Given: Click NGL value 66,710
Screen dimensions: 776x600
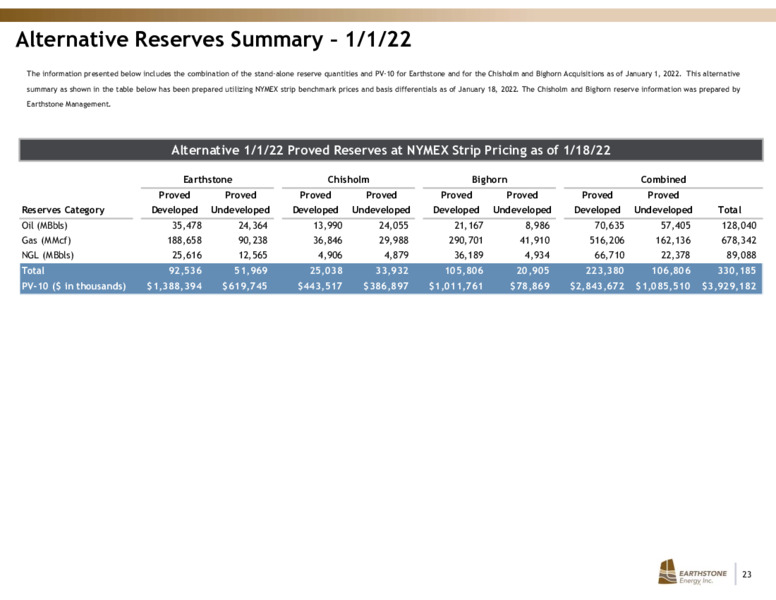Looking at the screenshot, I should [609, 255].
